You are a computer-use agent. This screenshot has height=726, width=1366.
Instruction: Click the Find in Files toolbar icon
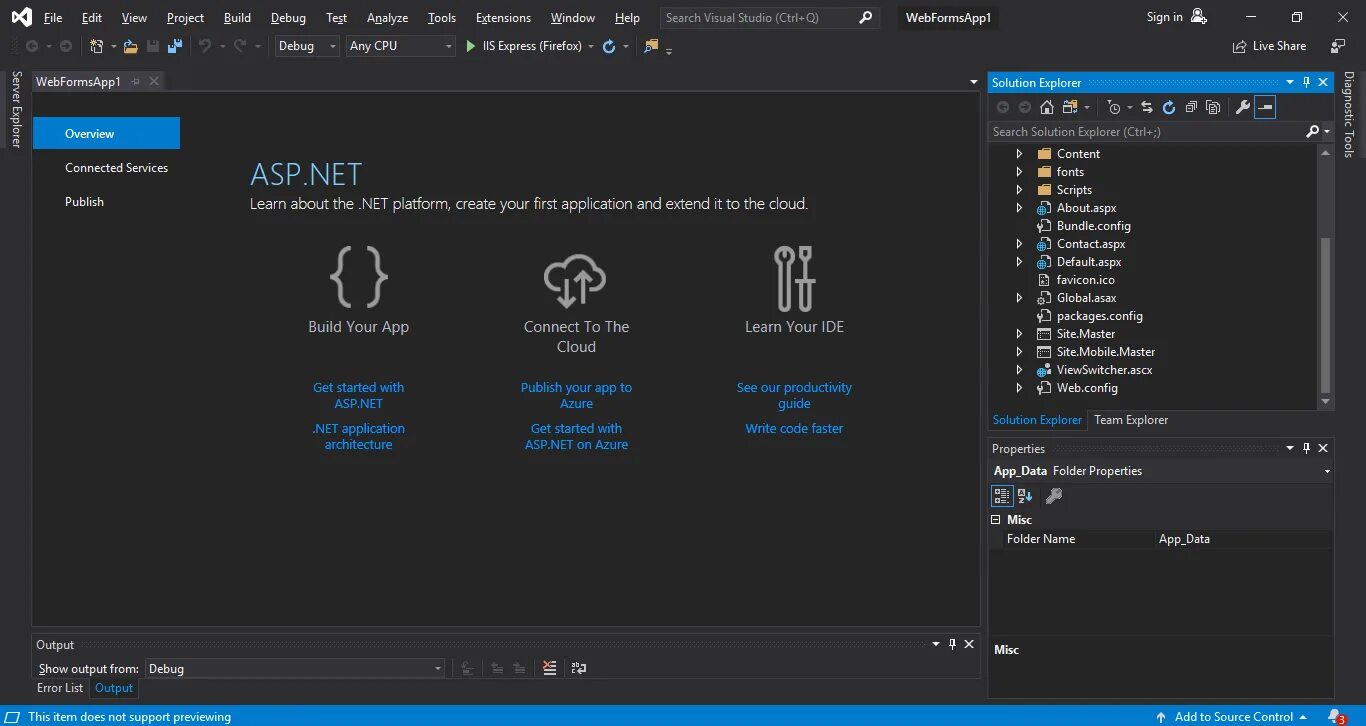[x=652, y=46]
